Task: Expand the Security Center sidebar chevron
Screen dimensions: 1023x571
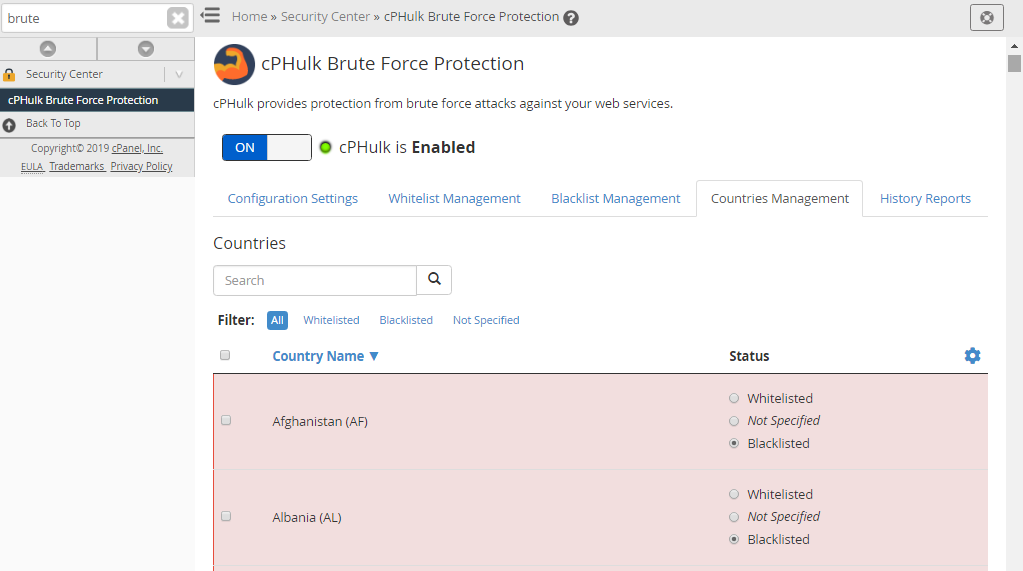Action: [x=179, y=74]
